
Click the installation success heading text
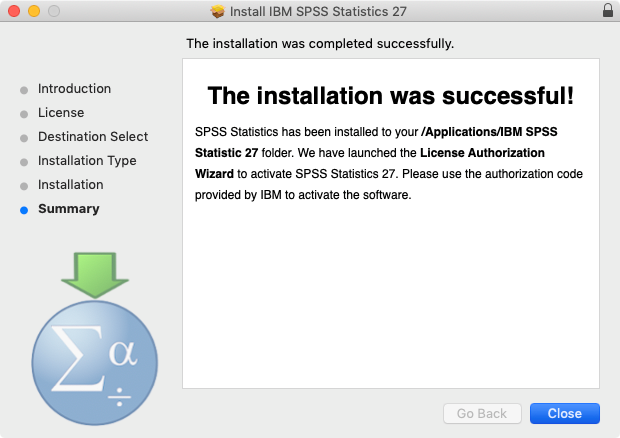391,96
